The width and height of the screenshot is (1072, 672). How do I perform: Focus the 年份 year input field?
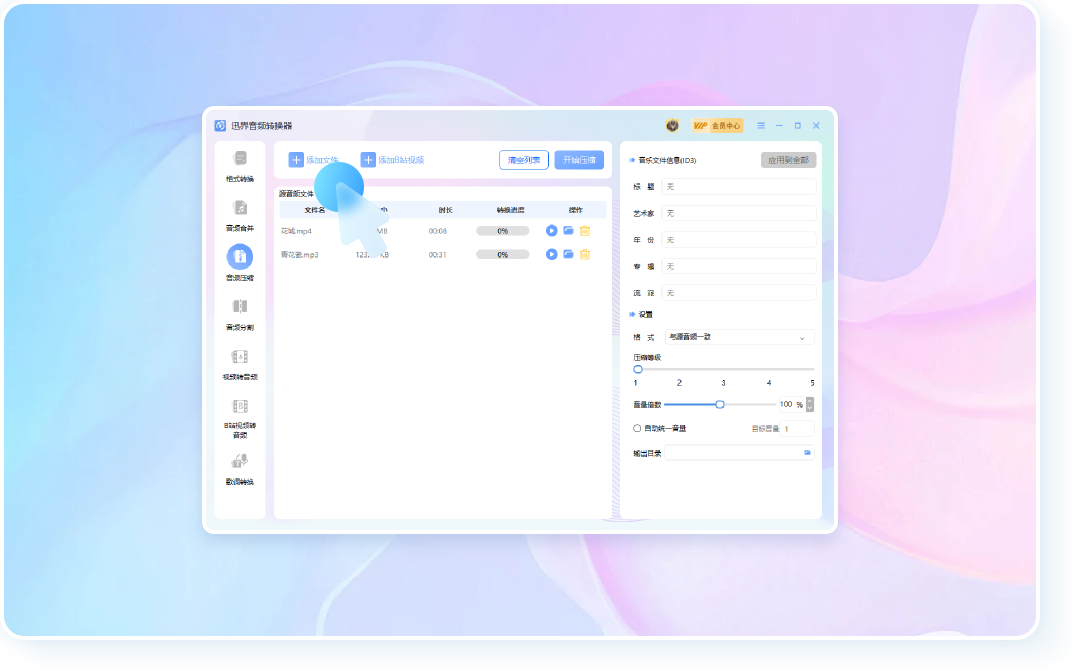point(739,240)
